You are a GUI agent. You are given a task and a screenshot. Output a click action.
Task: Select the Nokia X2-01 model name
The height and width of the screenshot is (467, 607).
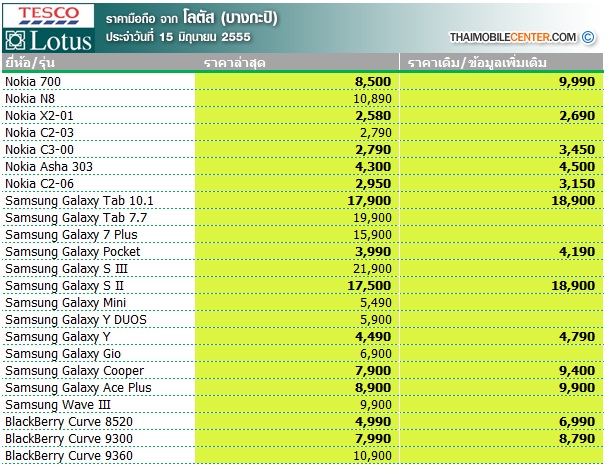point(39,116)
